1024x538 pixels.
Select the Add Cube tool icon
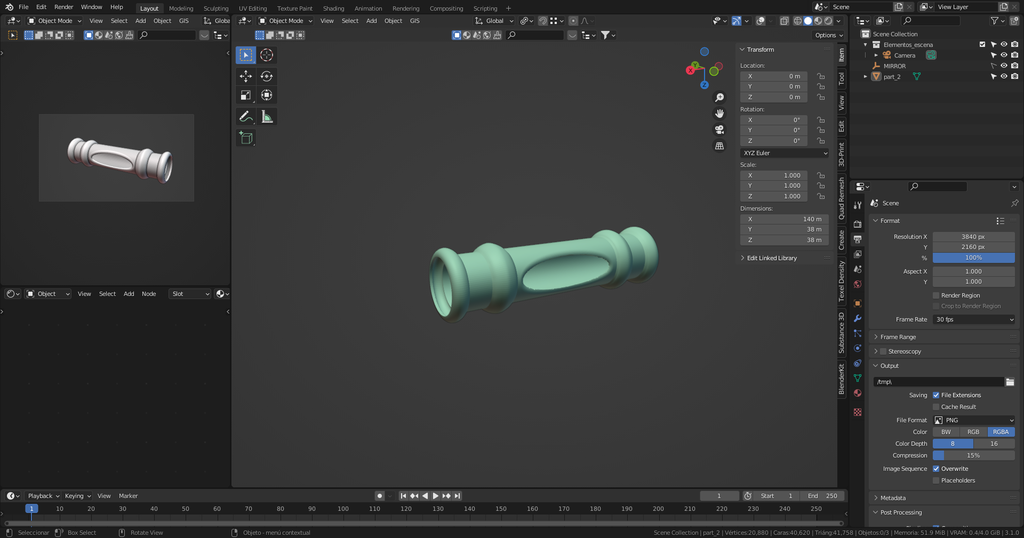click(x=246, y=138)
